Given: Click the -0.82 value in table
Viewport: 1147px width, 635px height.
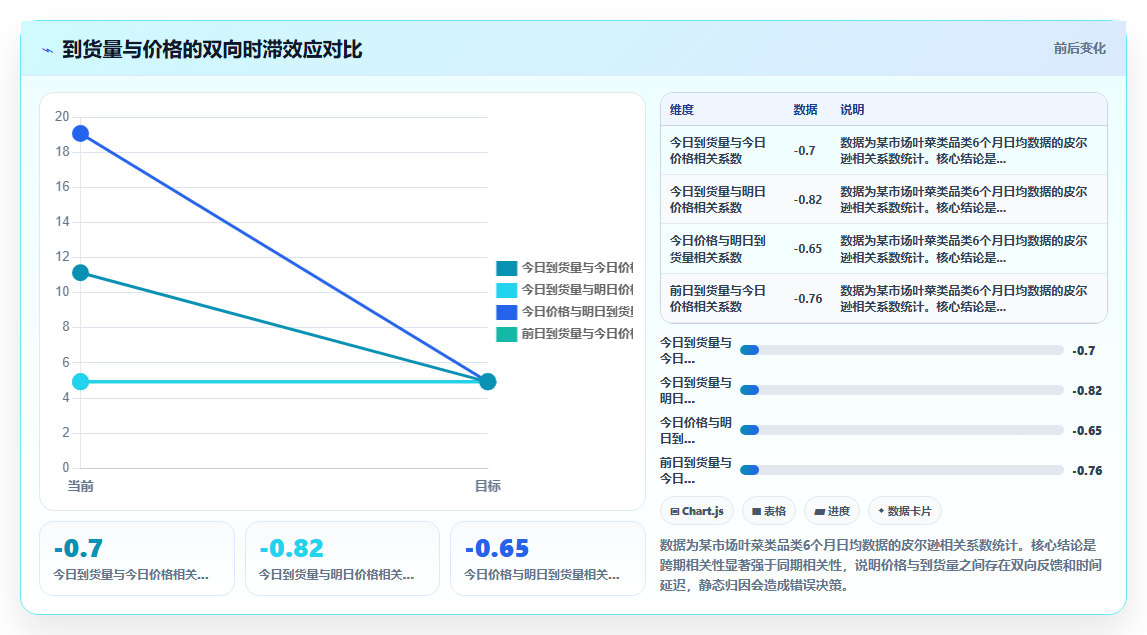Looking at the screenshot, I should click(808, 200).
